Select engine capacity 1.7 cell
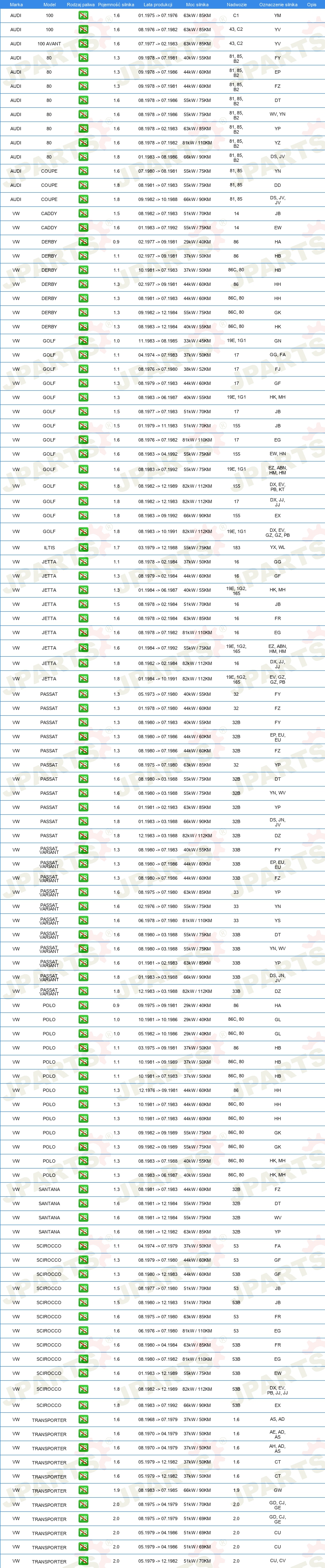 (117, 547)
